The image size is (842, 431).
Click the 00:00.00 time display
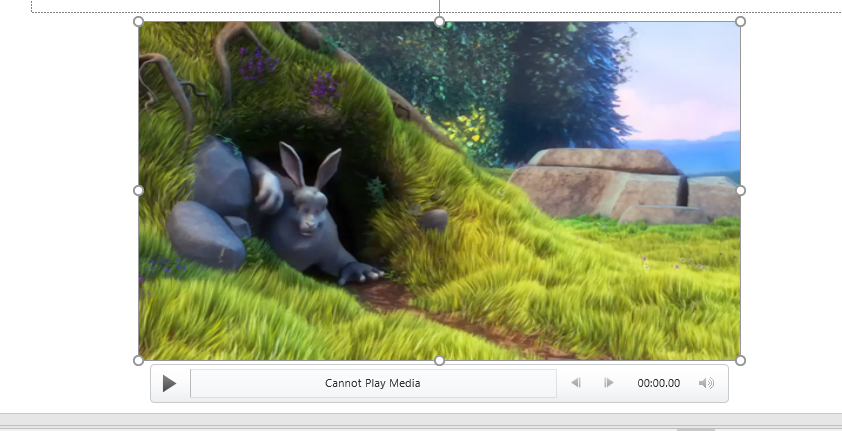pos(658,383)
